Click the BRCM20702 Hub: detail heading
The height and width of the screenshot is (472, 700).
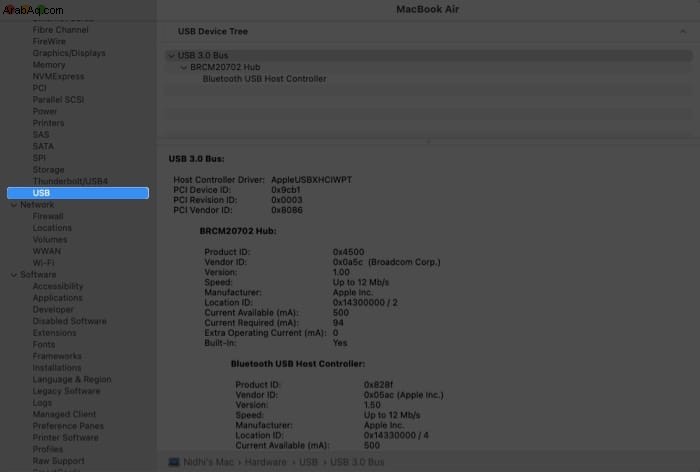coord(238,231)
